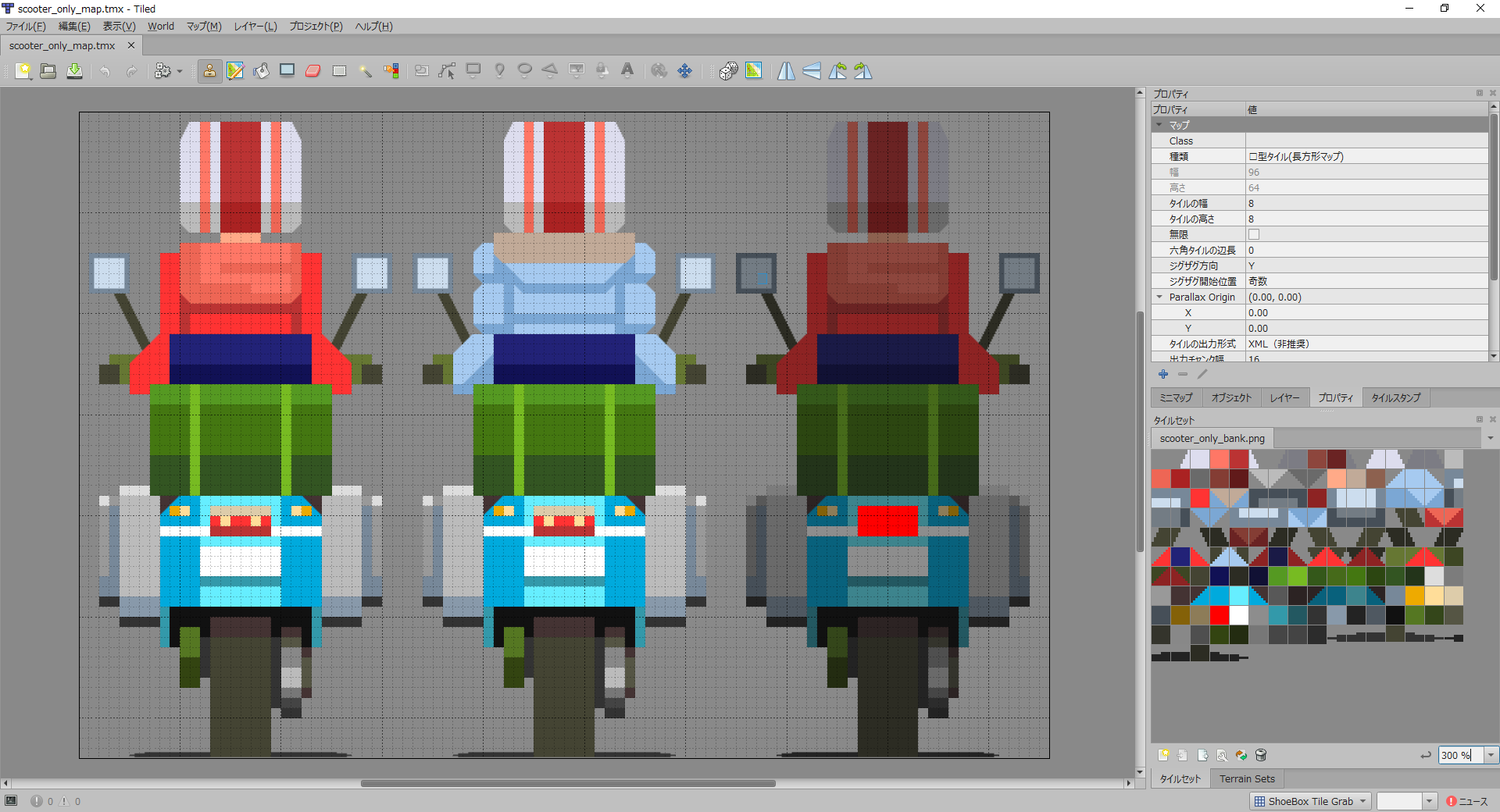This screenshot has height=812, width=1500.
Task: Select the Bucket Fill tool
Action: point(262,71)
